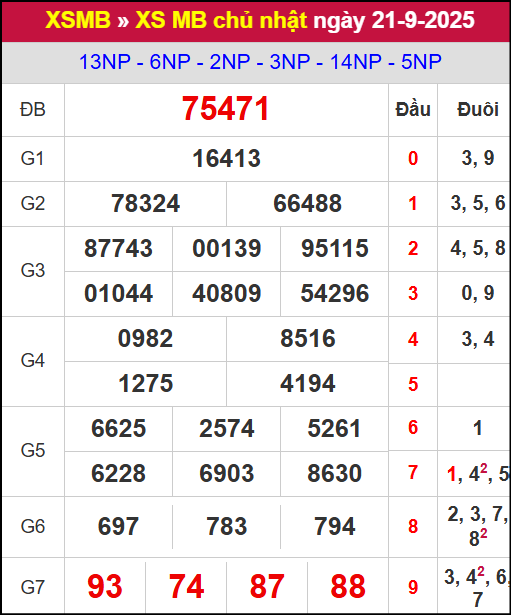
Task: Click the XSMB link in the header
Action: click(x=78, y=20)
